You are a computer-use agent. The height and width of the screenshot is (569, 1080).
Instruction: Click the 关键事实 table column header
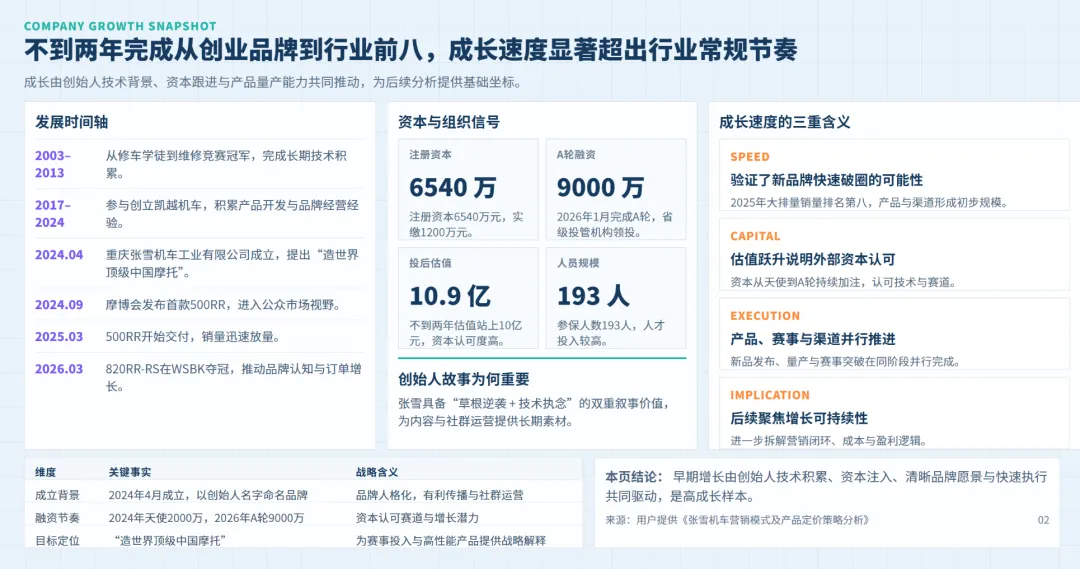129,473
